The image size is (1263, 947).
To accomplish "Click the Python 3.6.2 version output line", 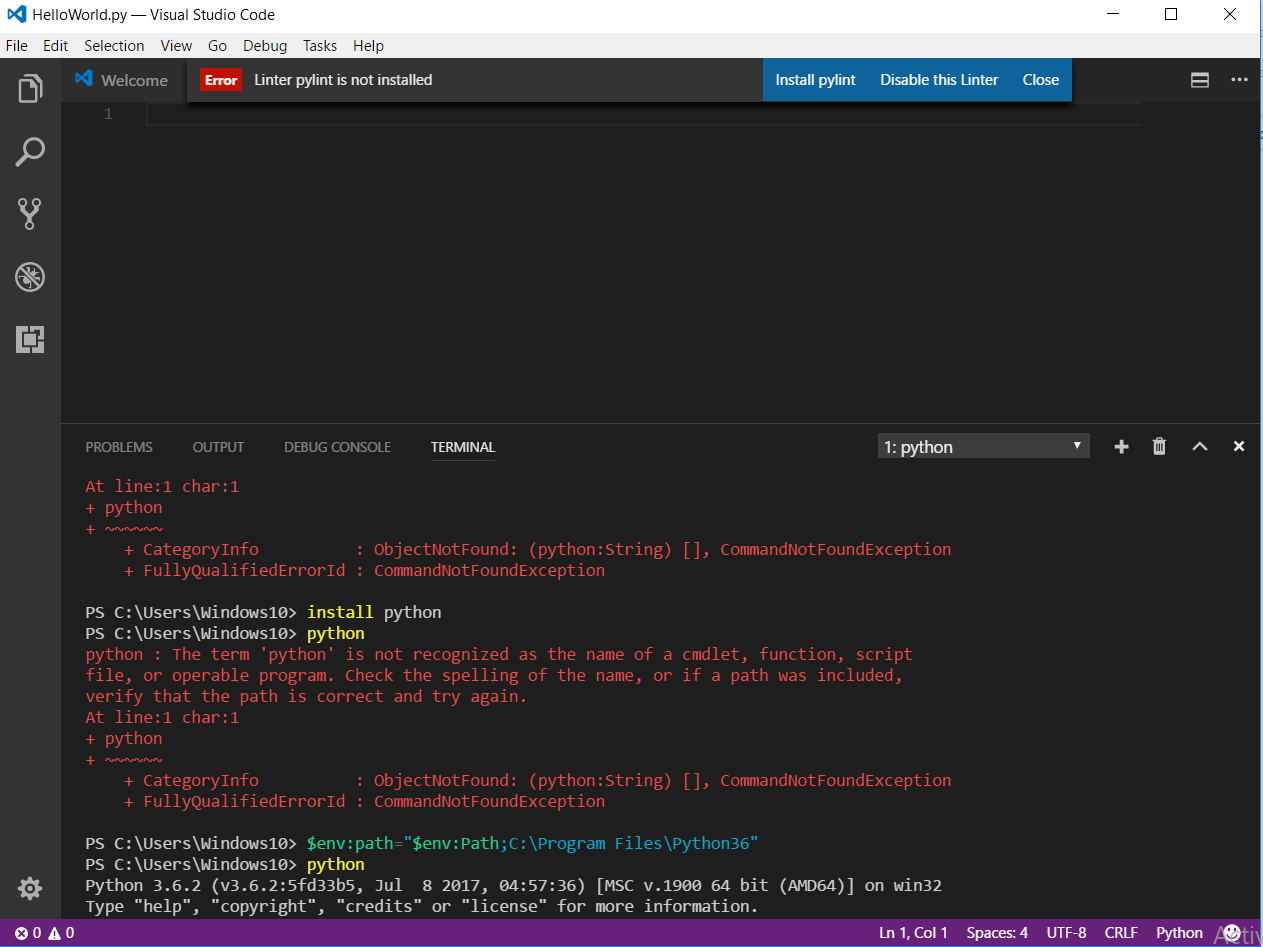I will (513, 885).
